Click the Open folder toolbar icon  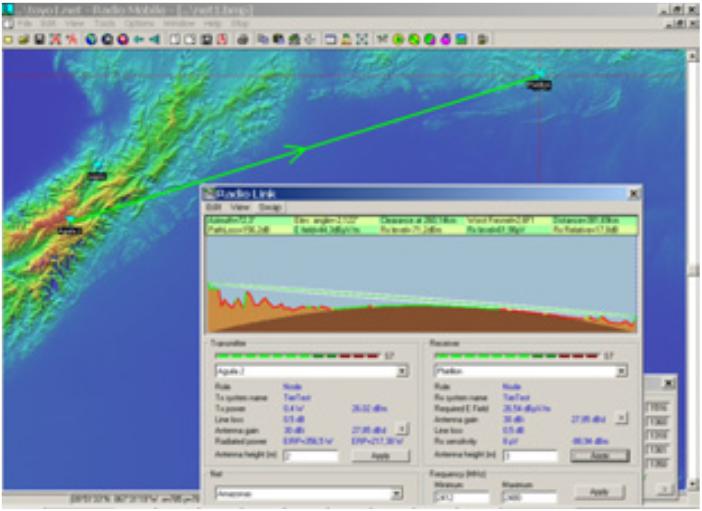[22, 39]
